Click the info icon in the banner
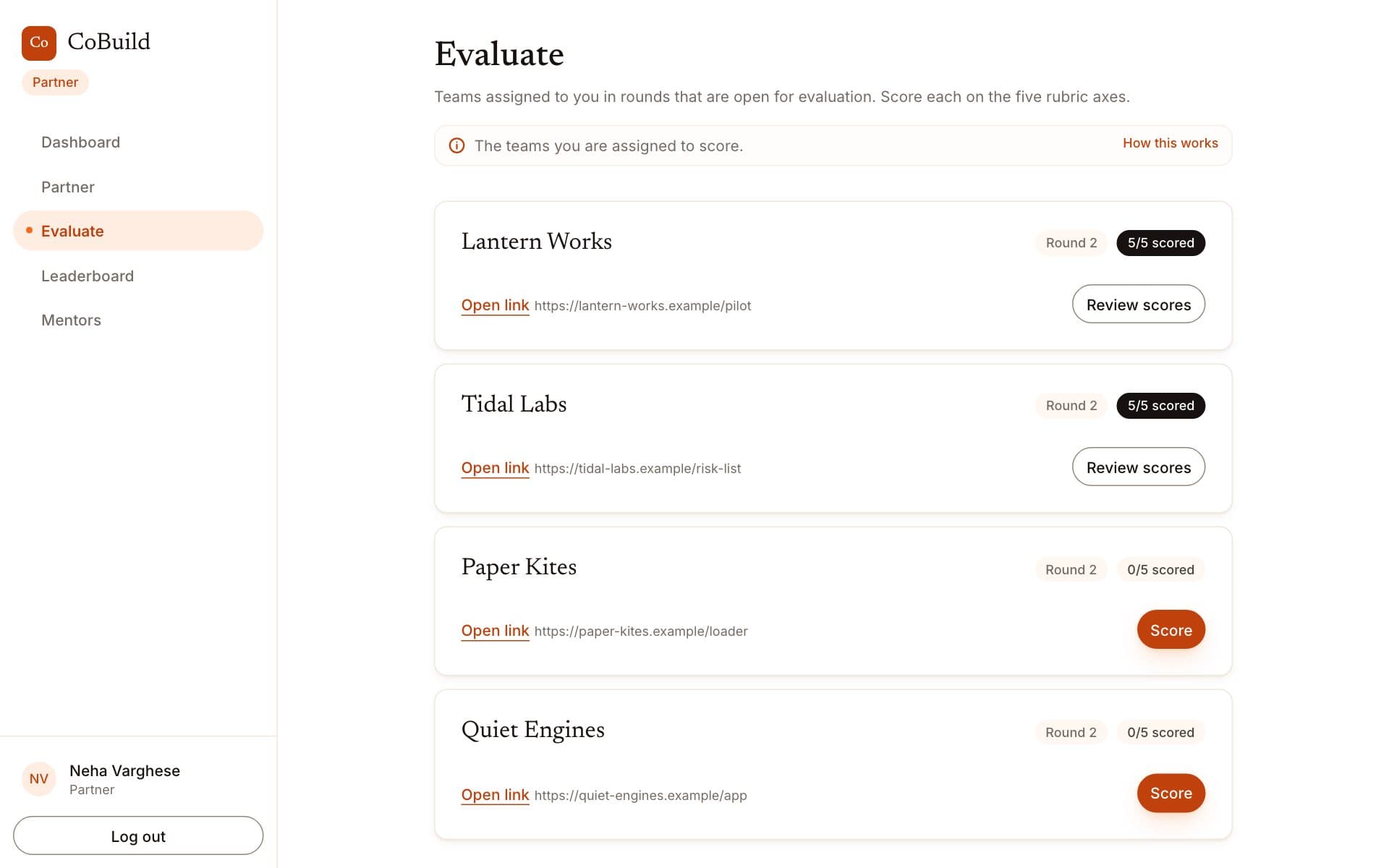This screenshot has height=868, width=1389. (x=456, y=146)
